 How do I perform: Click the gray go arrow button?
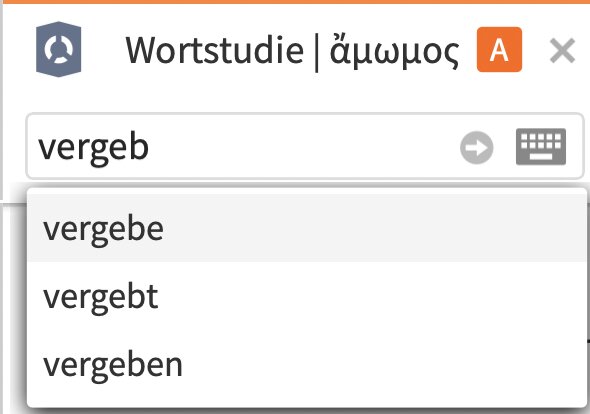[477, 148]
